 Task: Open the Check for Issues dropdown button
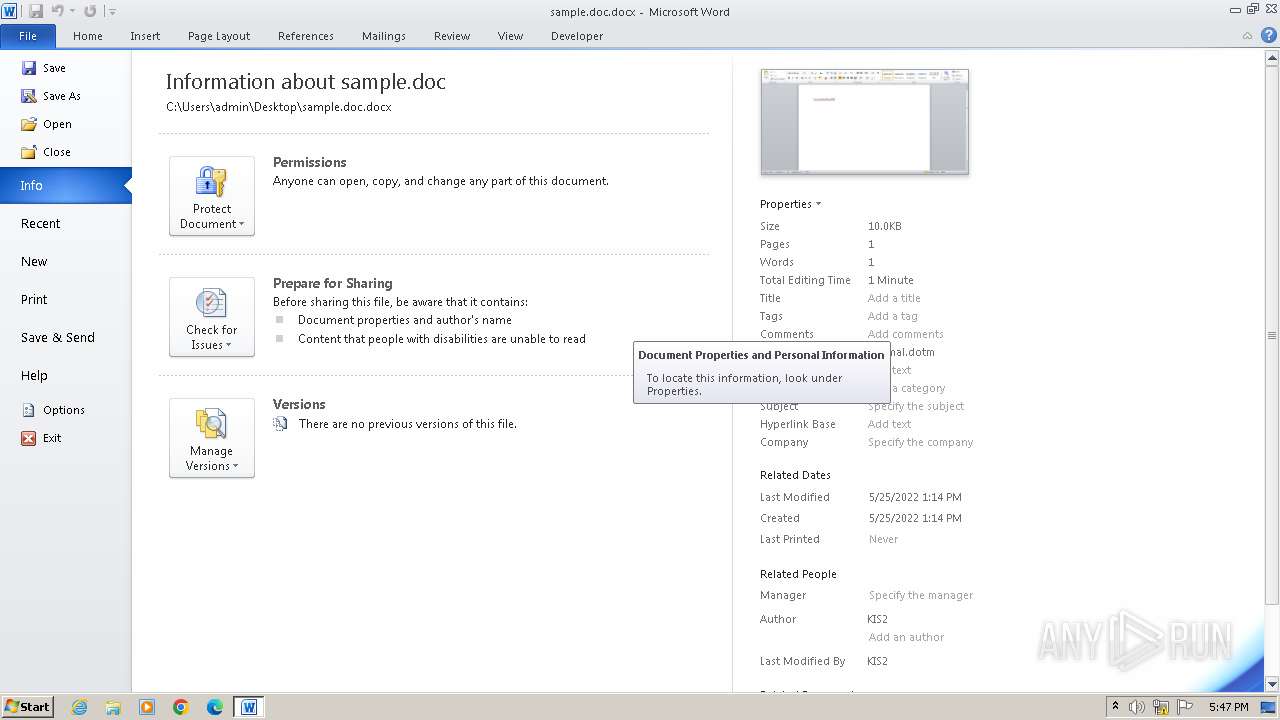coord(212,317)
